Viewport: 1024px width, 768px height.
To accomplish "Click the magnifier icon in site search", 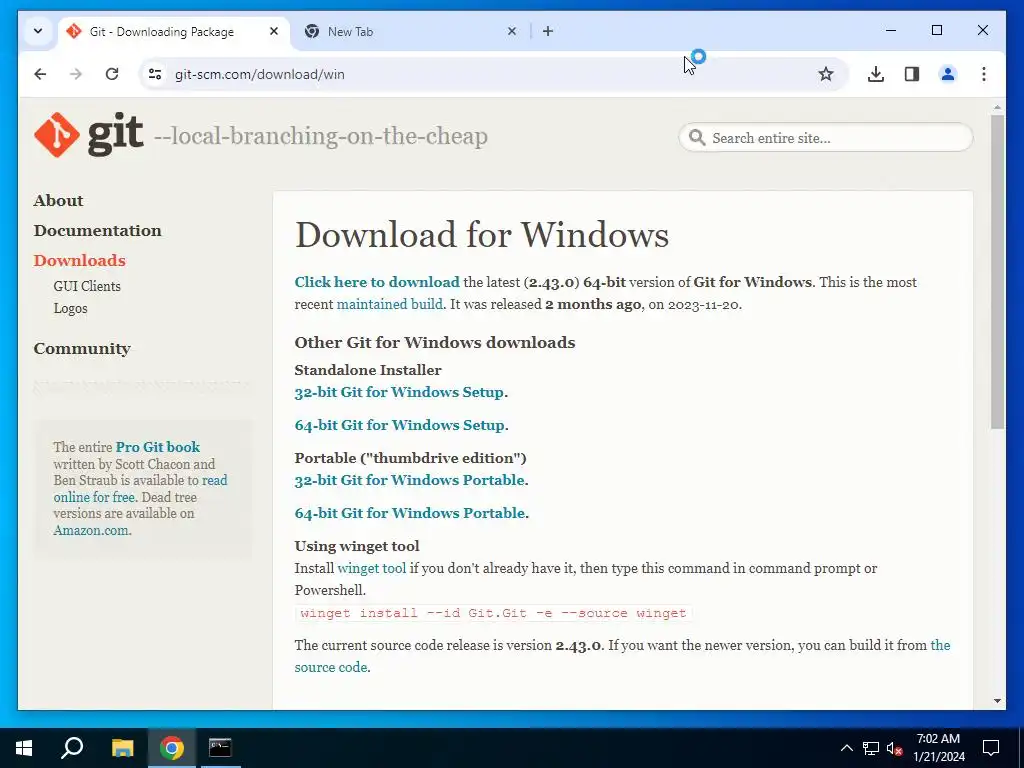I will (x=697, y=138).
